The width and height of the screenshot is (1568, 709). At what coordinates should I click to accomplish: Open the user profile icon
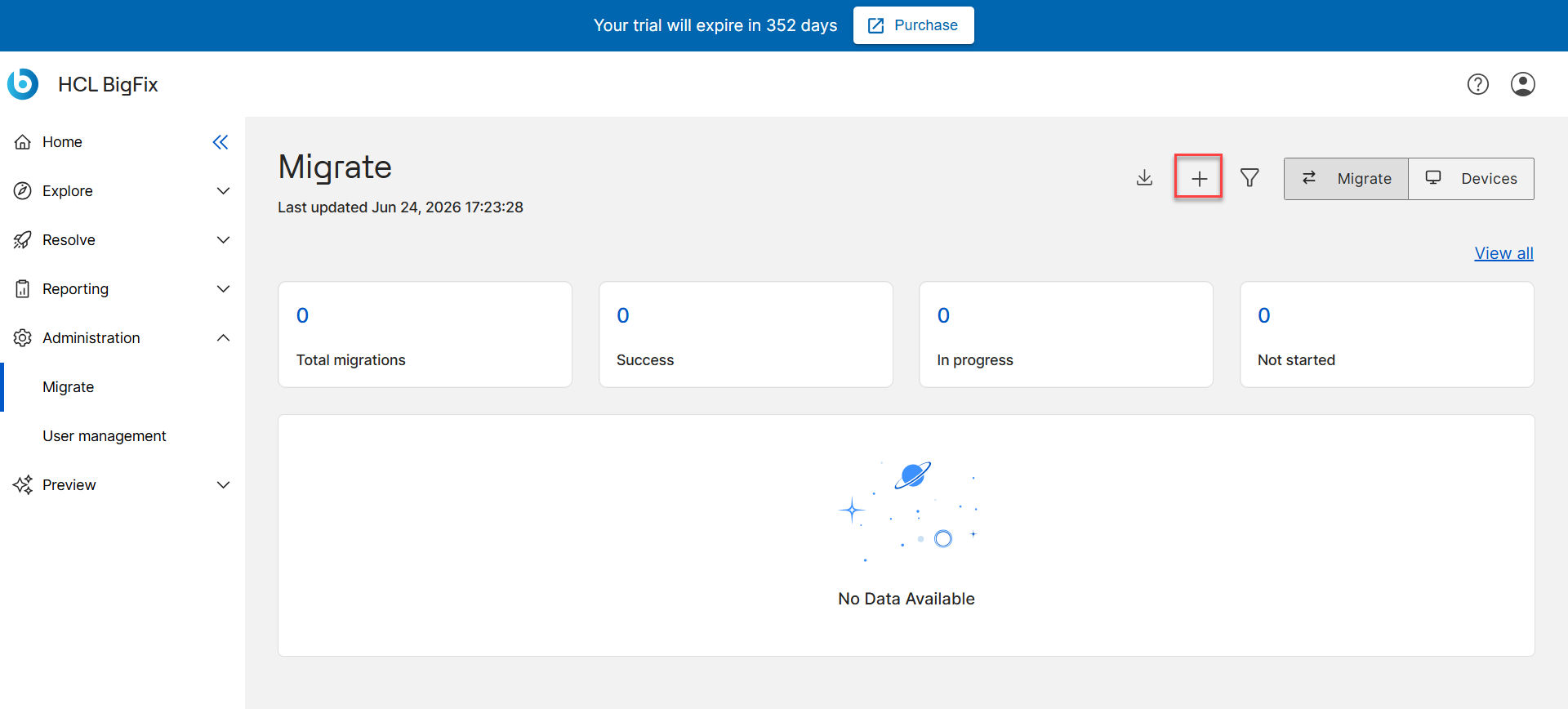point(1522,84)
